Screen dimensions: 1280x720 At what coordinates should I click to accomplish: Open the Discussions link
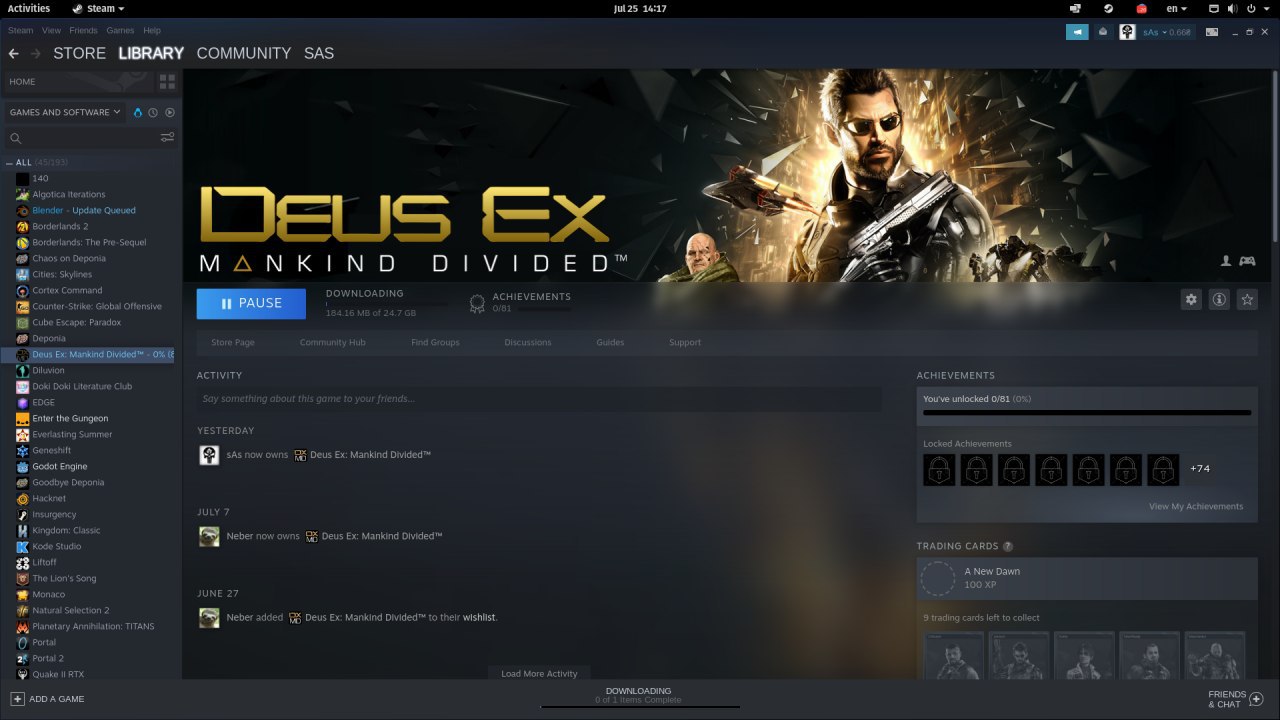point(528,342)
